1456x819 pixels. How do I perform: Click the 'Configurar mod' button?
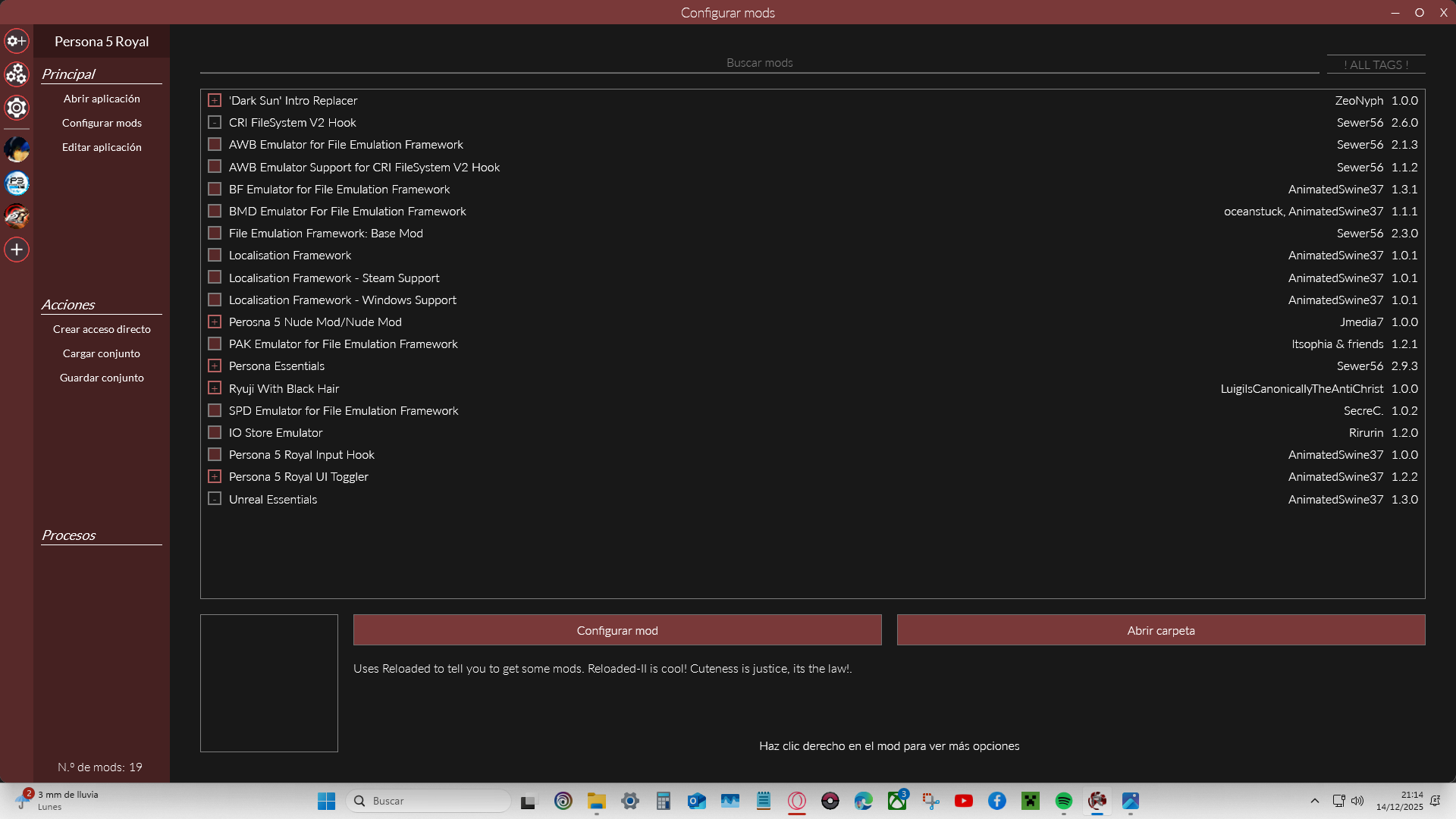pyautogui.click(x=617, y=630)
